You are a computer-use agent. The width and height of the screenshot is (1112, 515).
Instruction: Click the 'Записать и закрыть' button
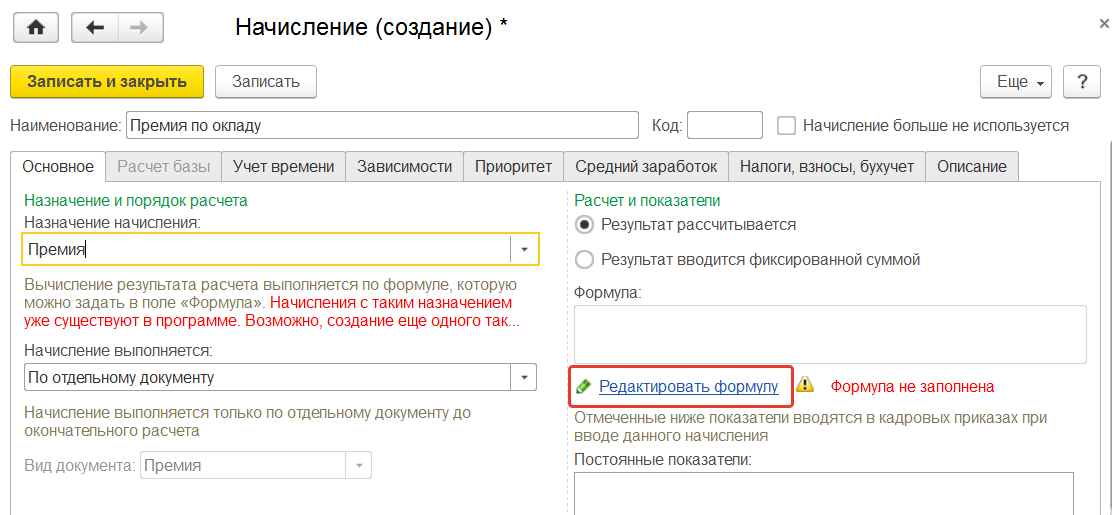(x=107, y=82)
